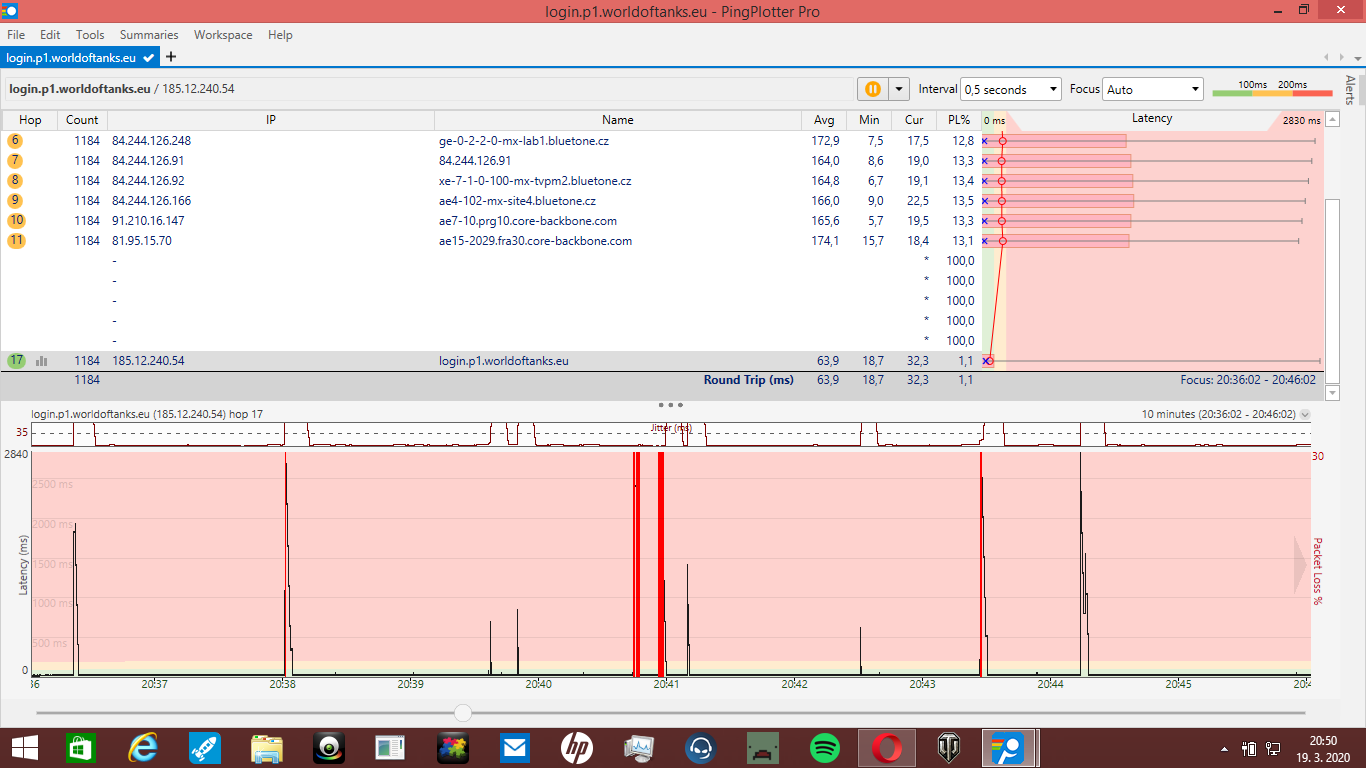Select the hop 6 orange number badge
The height and width of the screenshot is (768, 1366).
[15, 141]
